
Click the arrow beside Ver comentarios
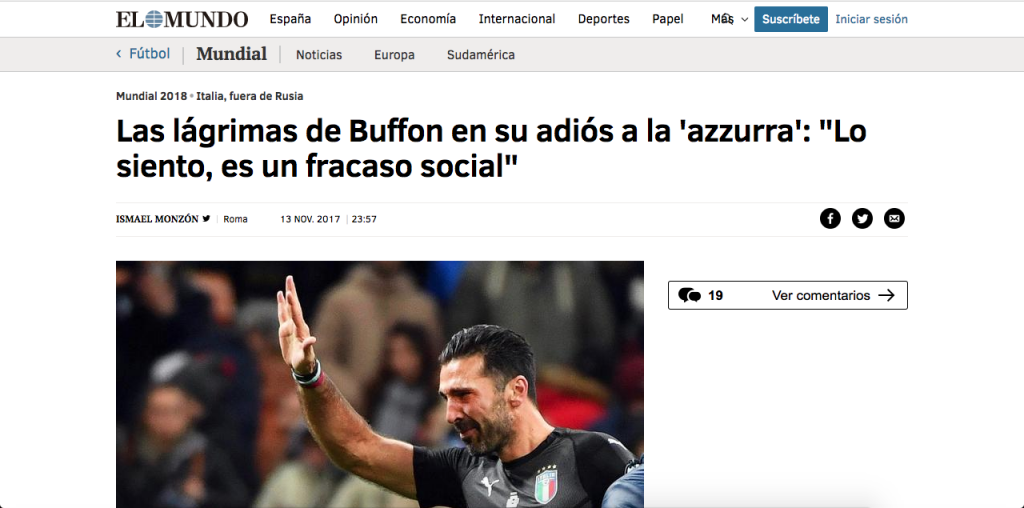[886, 295]
